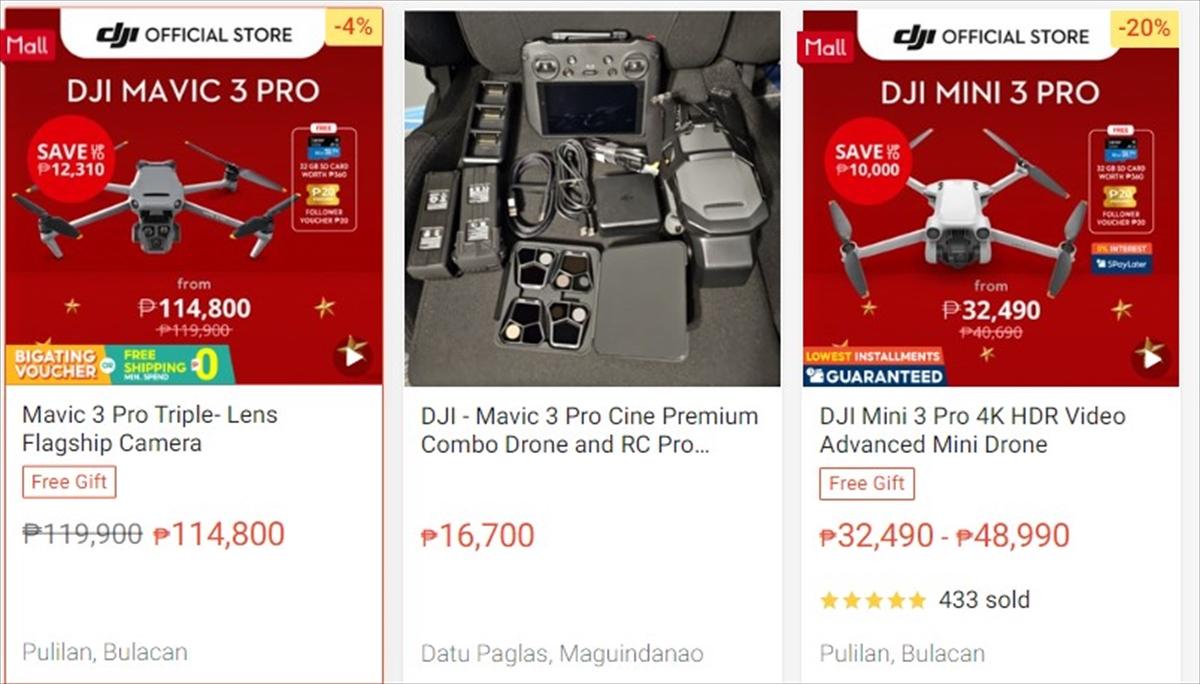1200x684 pixels.
Task: Click the Free Gift tag under Mavic 3 Pro
Action: (69, 482)
